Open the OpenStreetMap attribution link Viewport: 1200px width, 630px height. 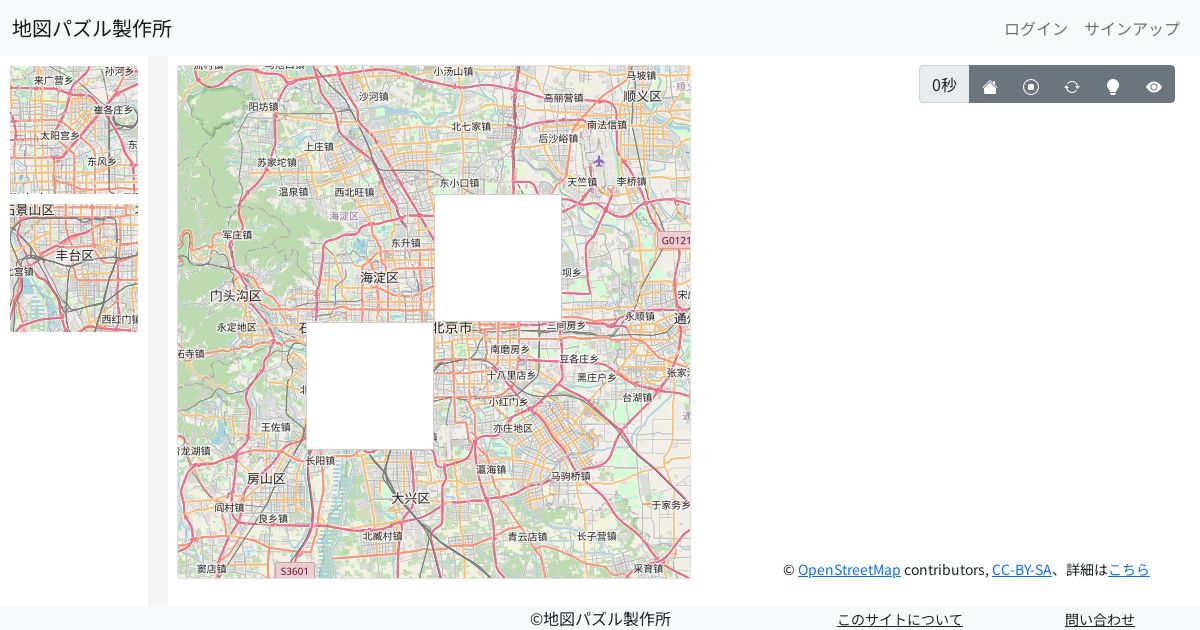click(x=849, y=570)
